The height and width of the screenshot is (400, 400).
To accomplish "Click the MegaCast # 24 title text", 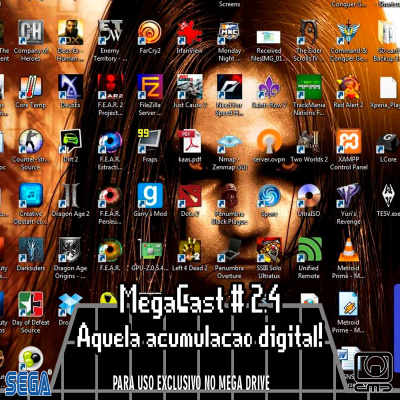I will point(200,299).
